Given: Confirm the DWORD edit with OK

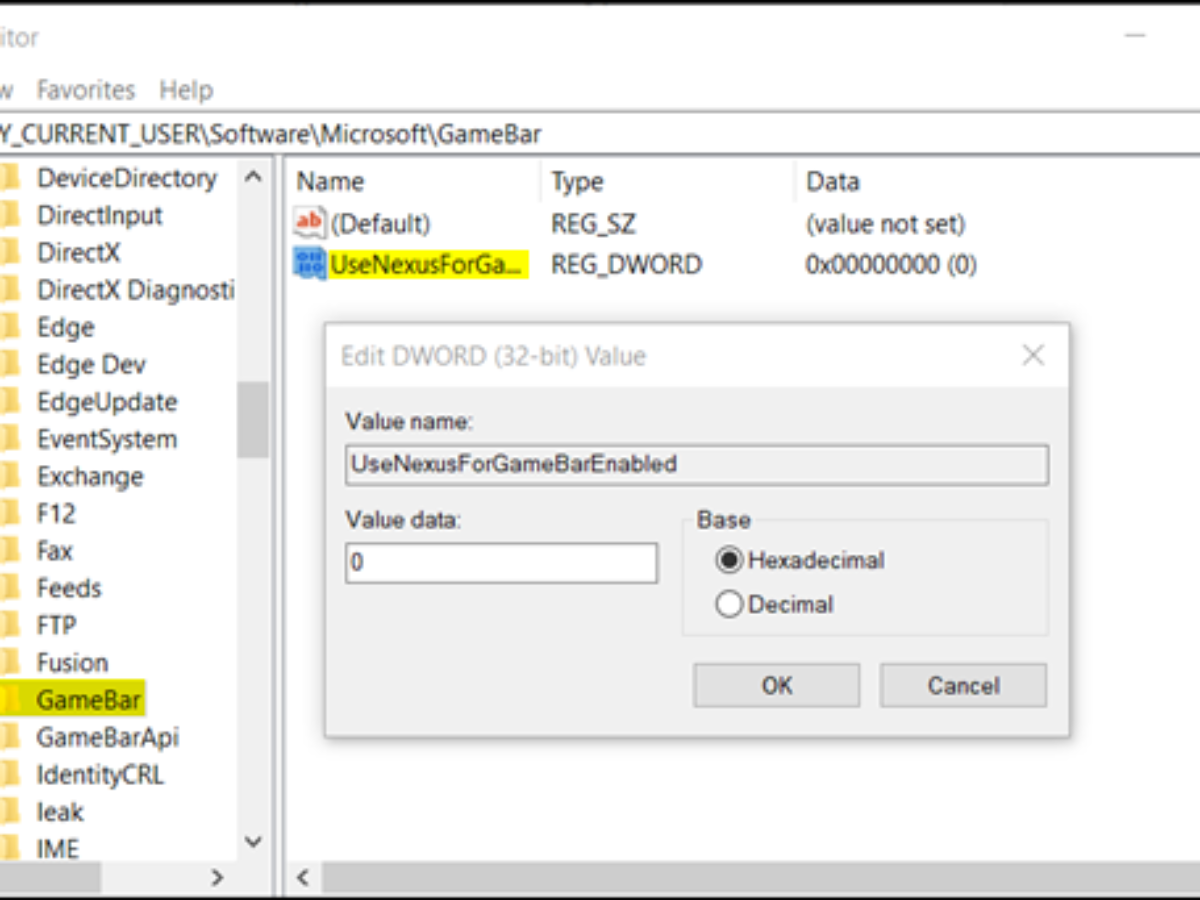Looking at the screenshot, I should point(777,685).
